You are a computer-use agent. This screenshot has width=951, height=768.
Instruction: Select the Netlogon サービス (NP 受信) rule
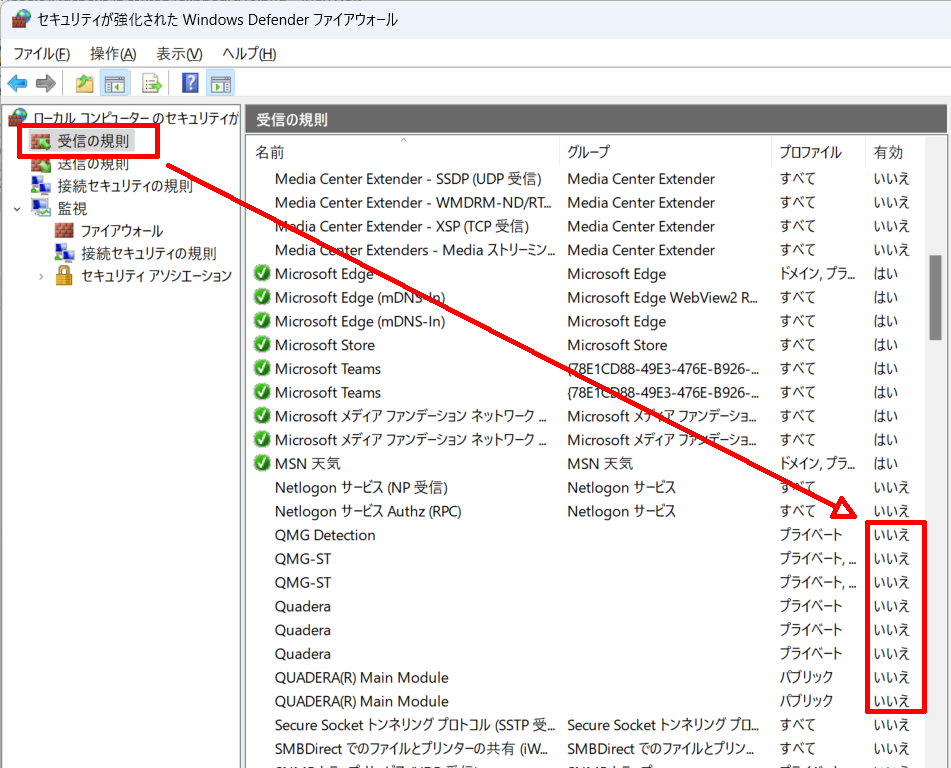(361, 488)
